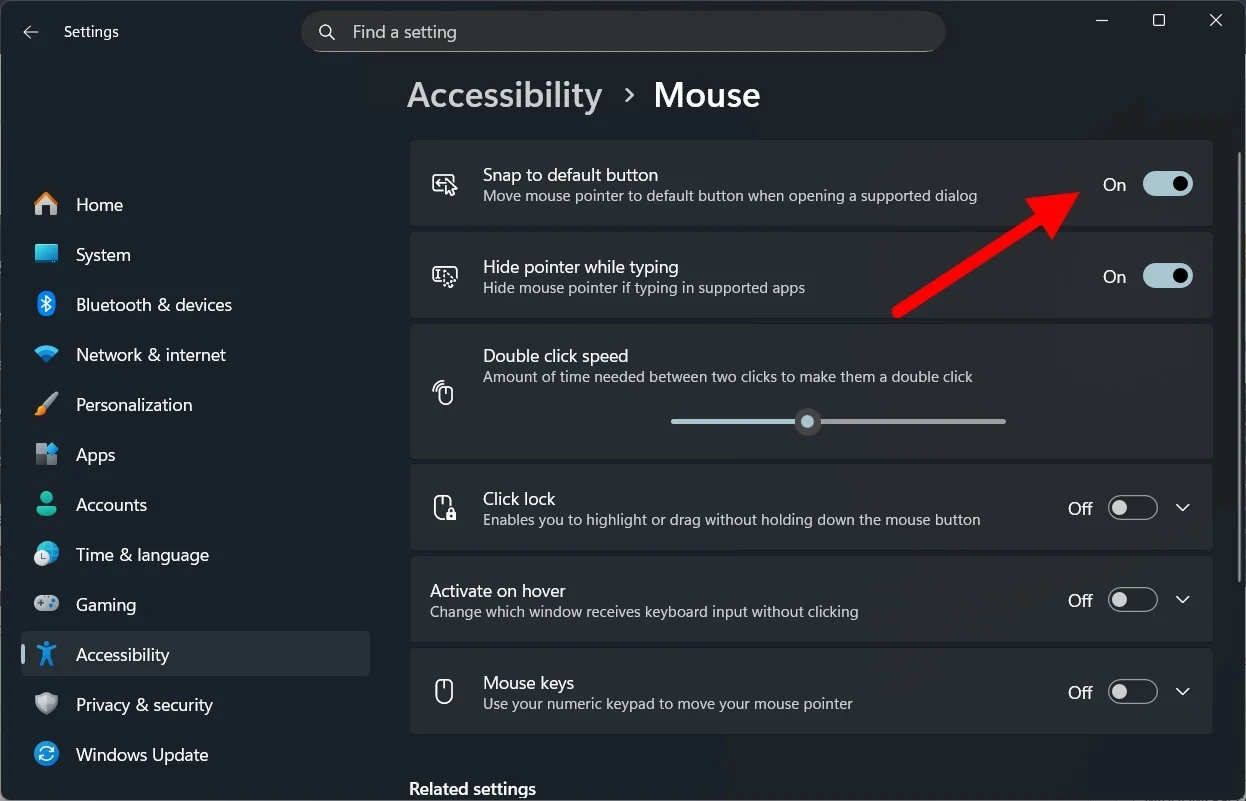Click the Personalization paintbrush icon
The image size is (1246, 801).
point(46,404)
